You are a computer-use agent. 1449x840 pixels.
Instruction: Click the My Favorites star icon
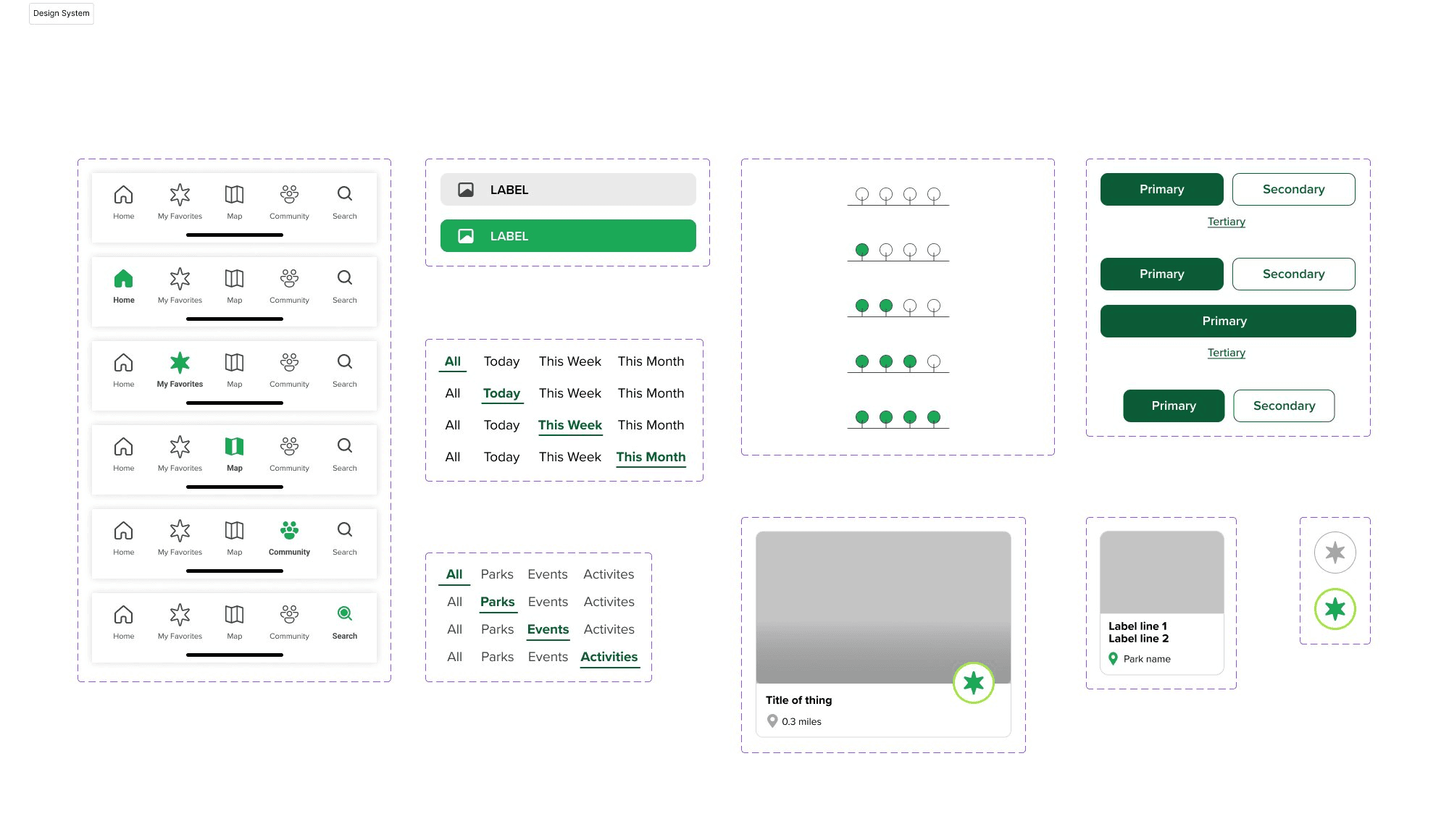[x=179, y=194]
